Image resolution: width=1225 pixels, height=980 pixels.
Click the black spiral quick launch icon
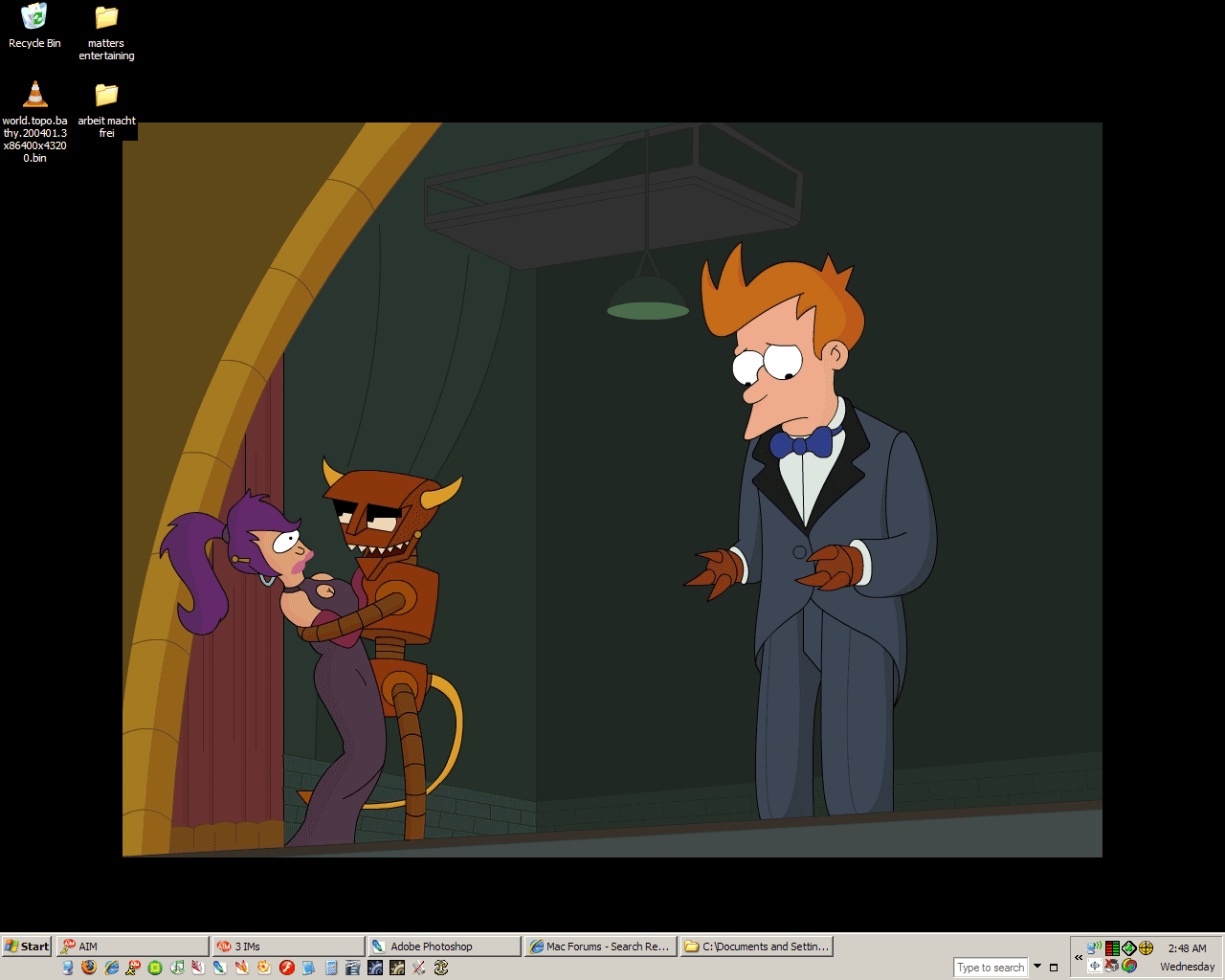(x=441, y=968)
